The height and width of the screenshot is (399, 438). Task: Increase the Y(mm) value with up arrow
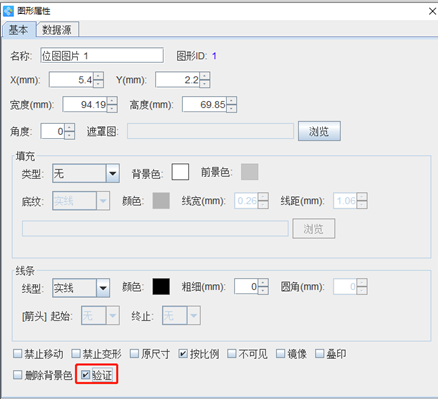[x=205, y=76]
